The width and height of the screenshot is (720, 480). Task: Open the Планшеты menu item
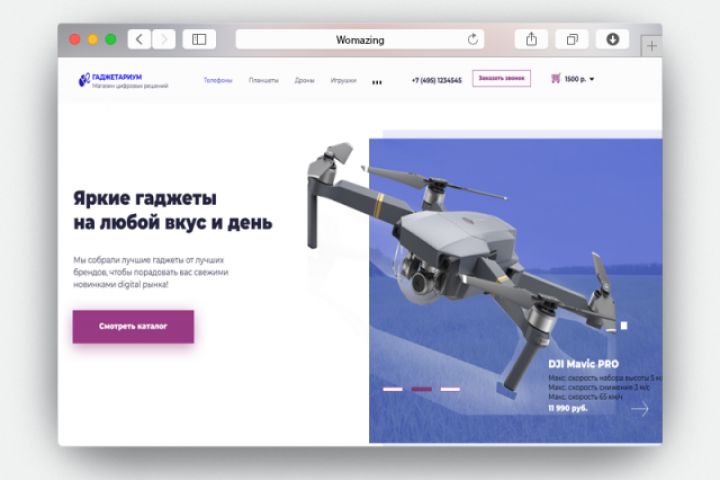[x=264, y=80]
